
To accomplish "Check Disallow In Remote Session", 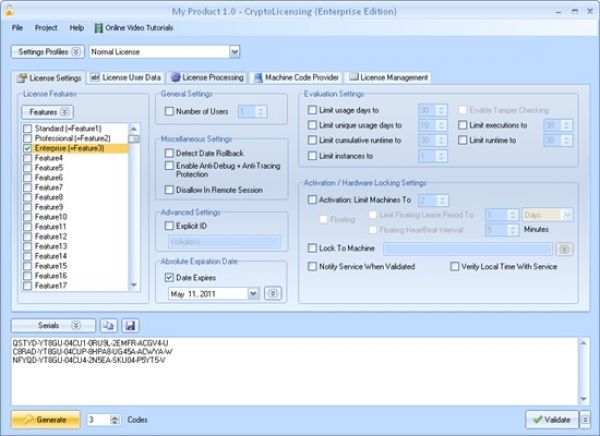I will tap(169, 189).
